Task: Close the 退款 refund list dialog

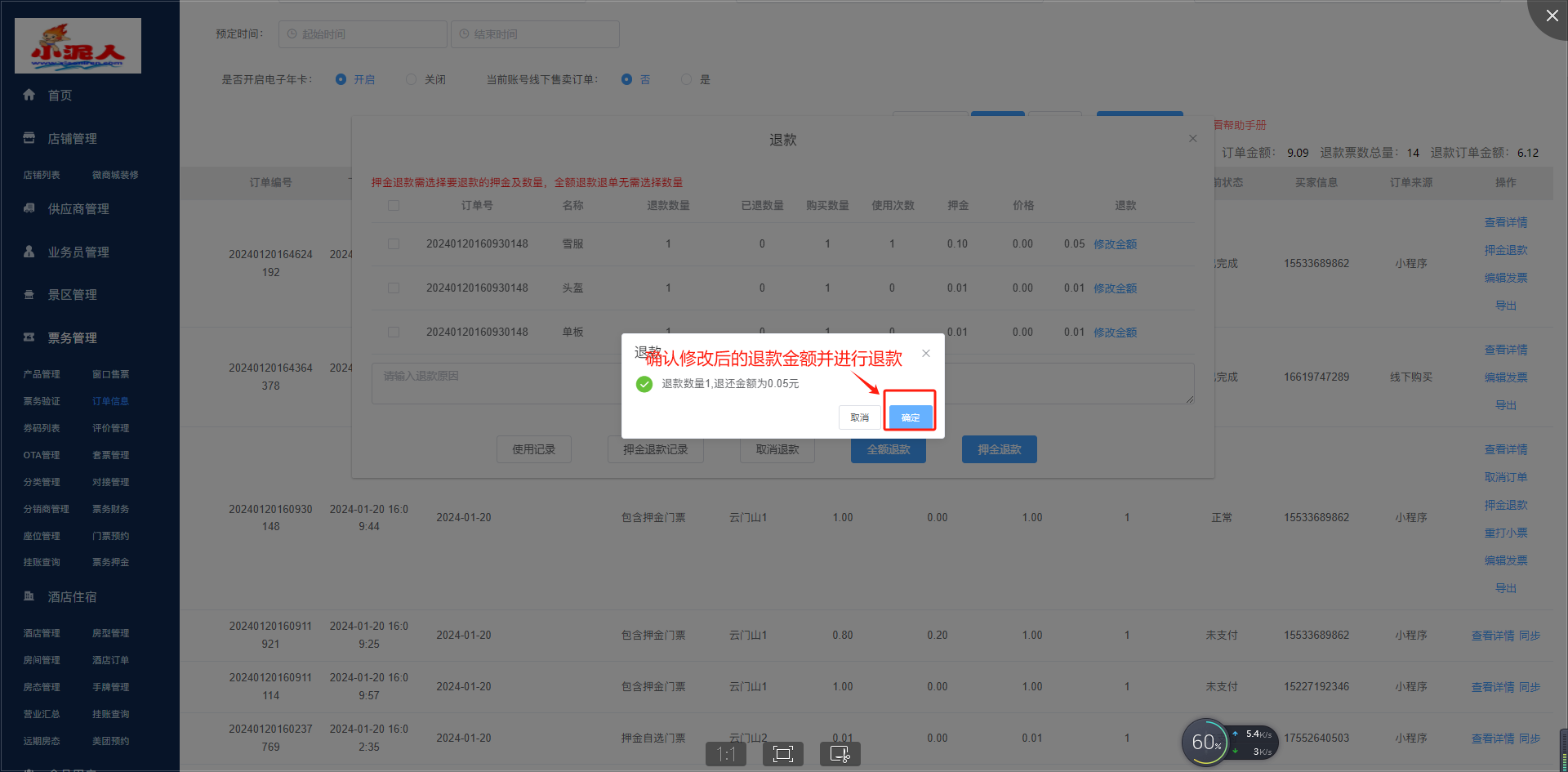Action: (x=1192, y=139)
